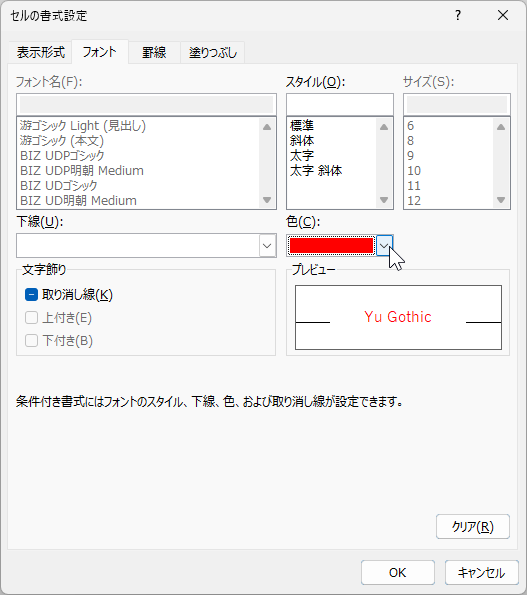Click the size list up arrow
The image size is (527, 595).
(x=501, y=127)
